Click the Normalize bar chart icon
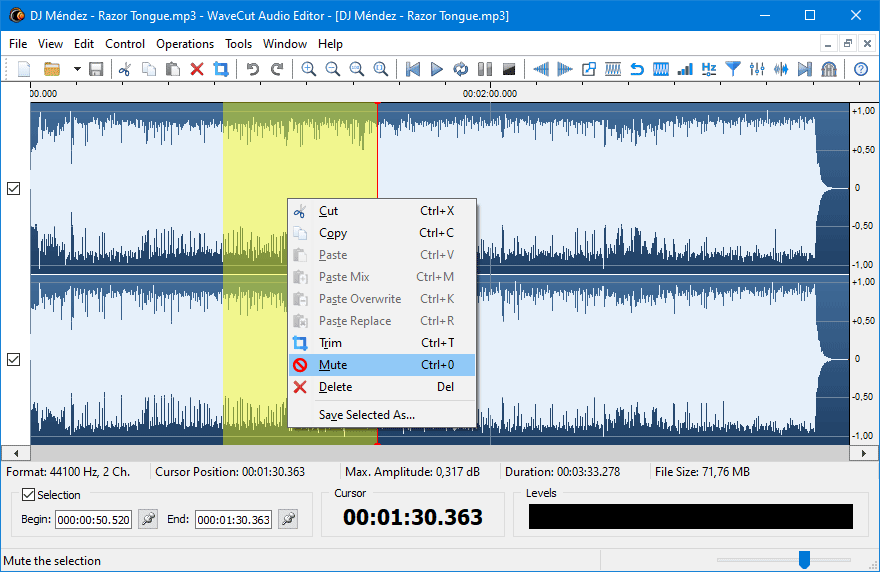Image resolution: width=880 pixels, height=572 pixels. pos(685,69)
